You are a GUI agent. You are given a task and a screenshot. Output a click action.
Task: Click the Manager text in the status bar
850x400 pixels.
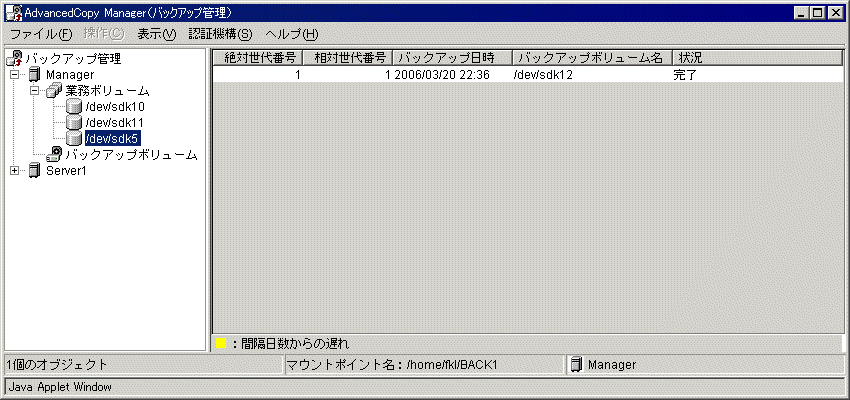612,365
